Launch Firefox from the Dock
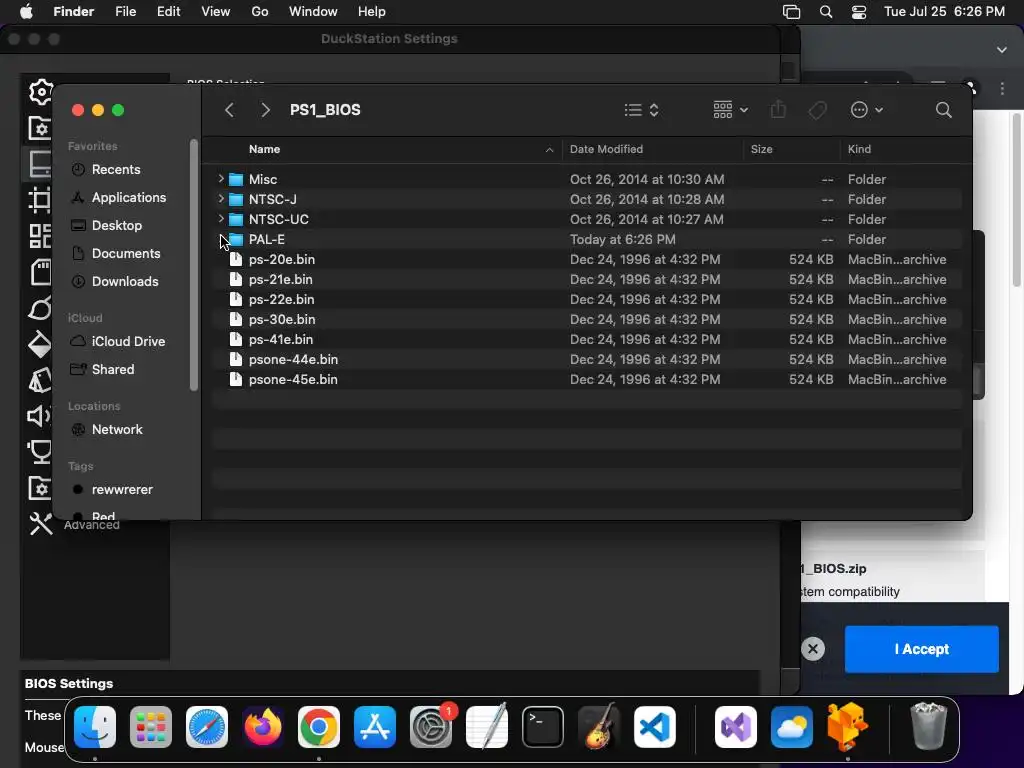Screen dimensions: 1024x768 (263, 727)
